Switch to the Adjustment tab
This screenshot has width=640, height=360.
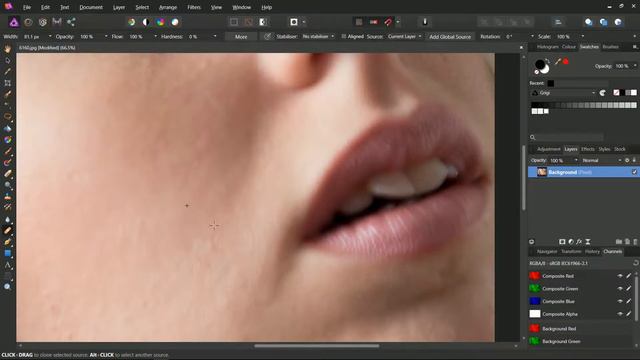click(549, 149)
